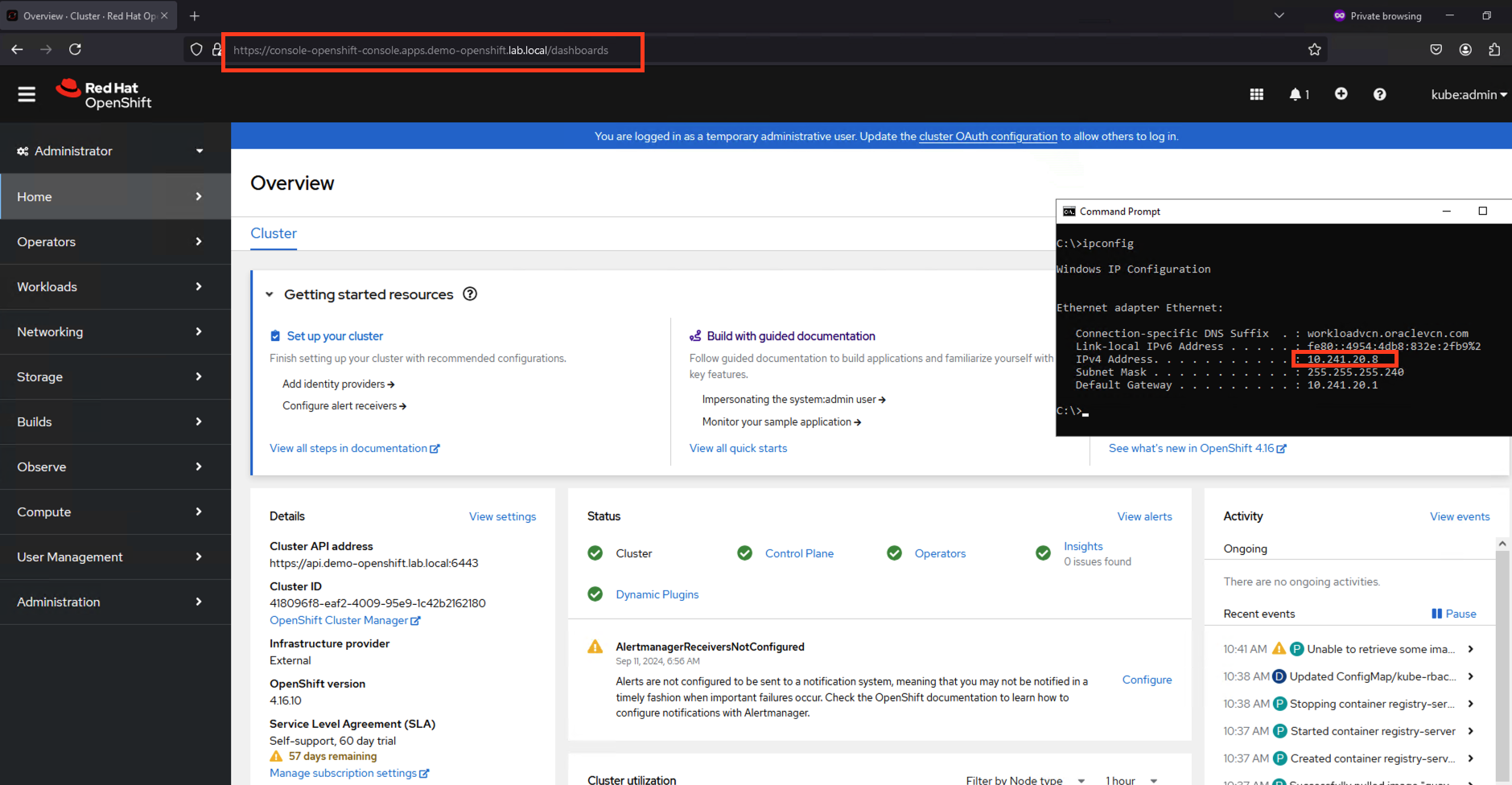The image size is (1512, 785).
Task: Expand the Storage navigation section
Action: click(115, 376)
